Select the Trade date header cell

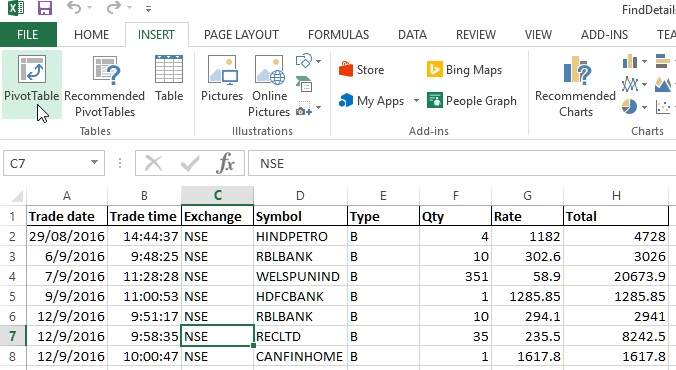67,216
